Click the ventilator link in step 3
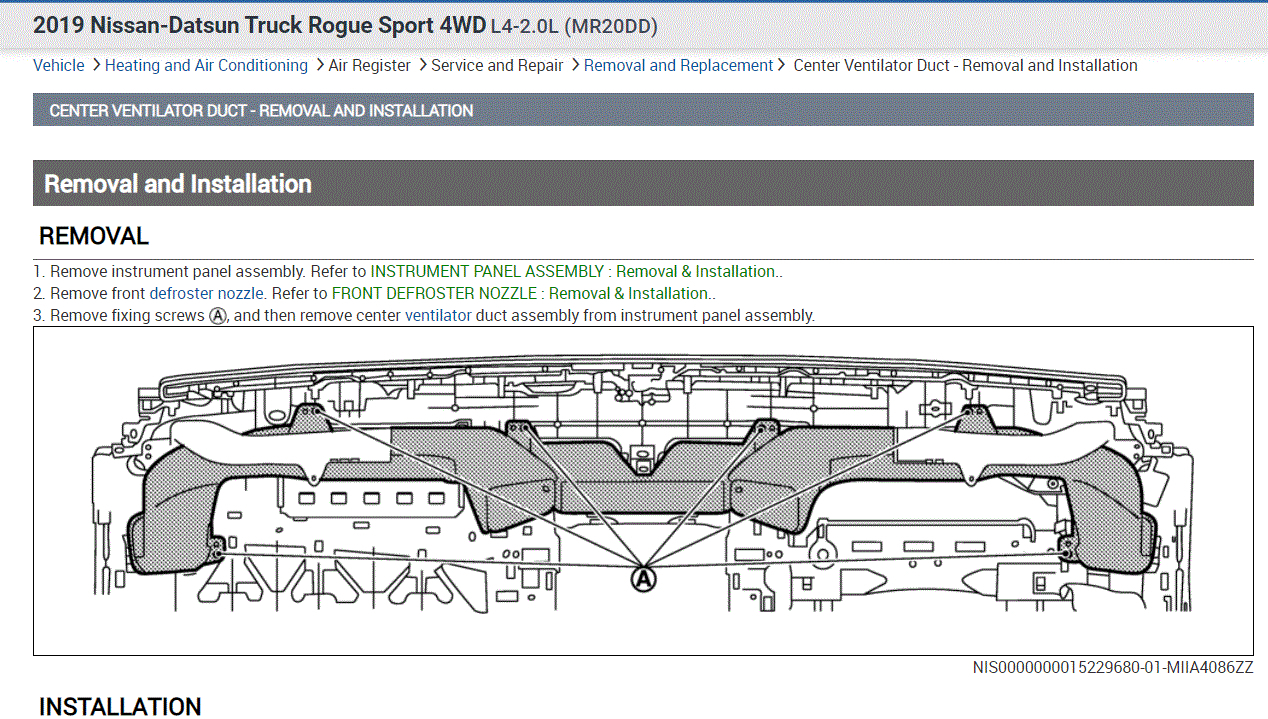The width and height of the screenshot is (1268, 719). point(438,315)
